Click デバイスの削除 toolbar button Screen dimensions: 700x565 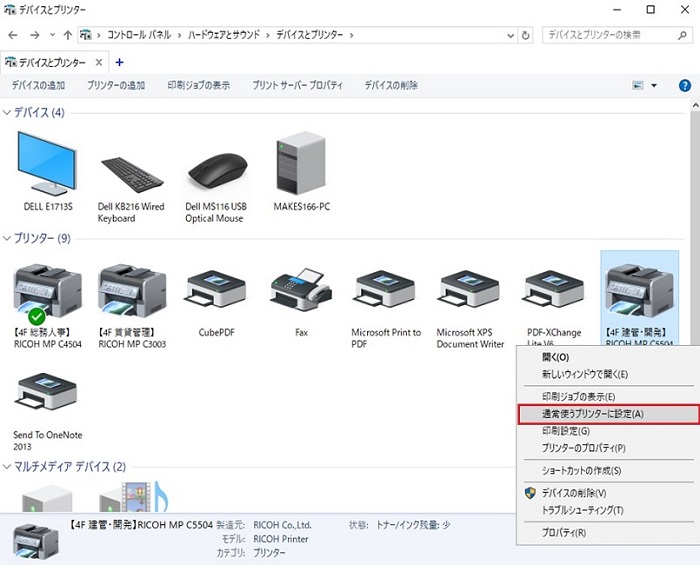coord(392,85)
